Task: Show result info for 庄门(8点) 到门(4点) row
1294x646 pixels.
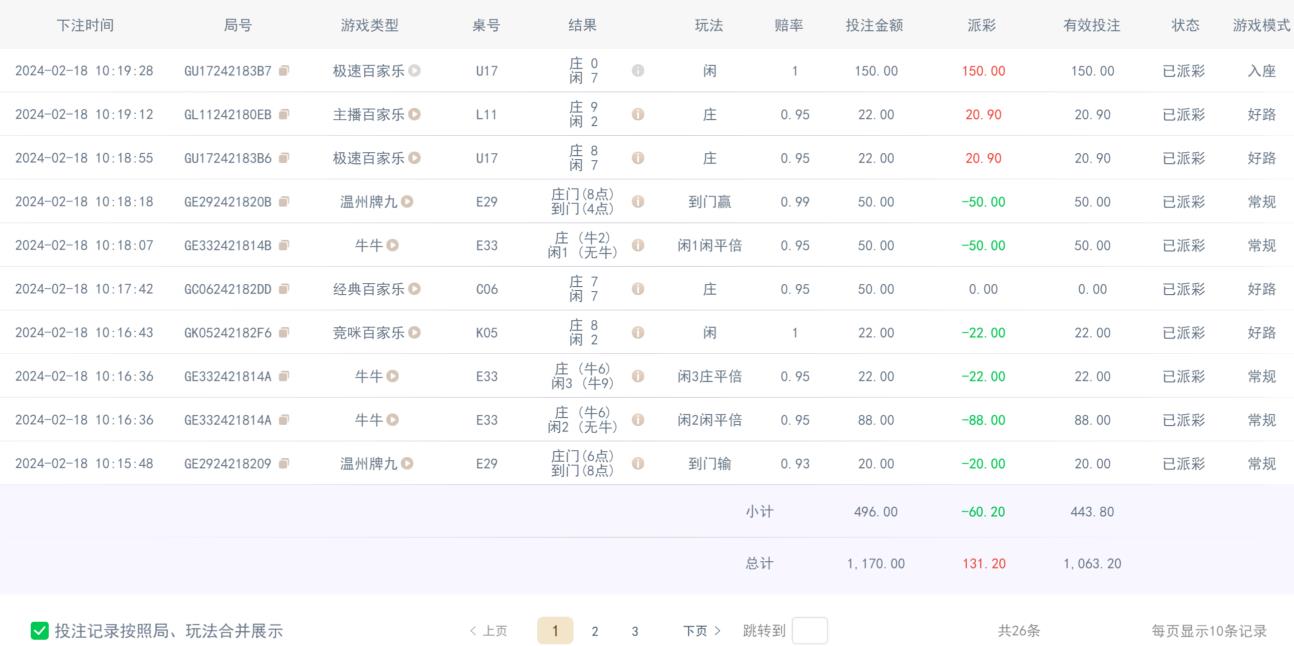Action: click(638, 202)
